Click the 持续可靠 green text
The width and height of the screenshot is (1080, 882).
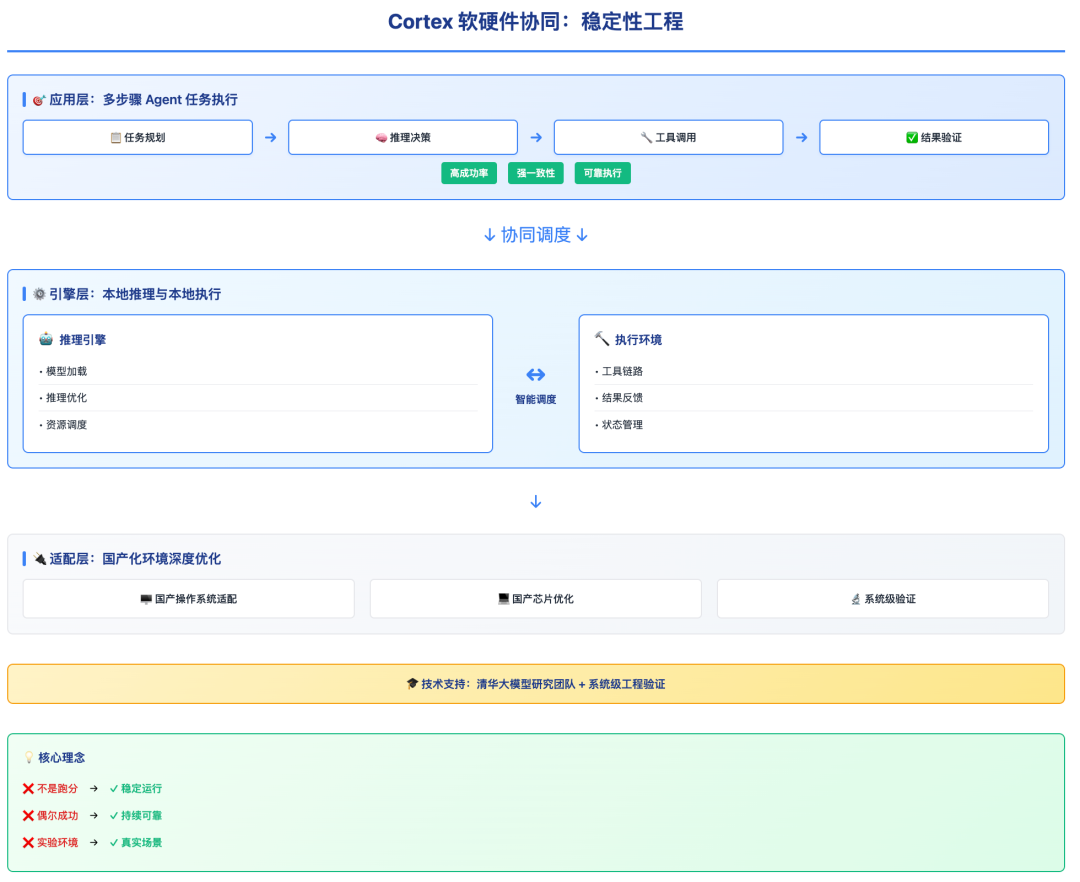click(141, 815)
